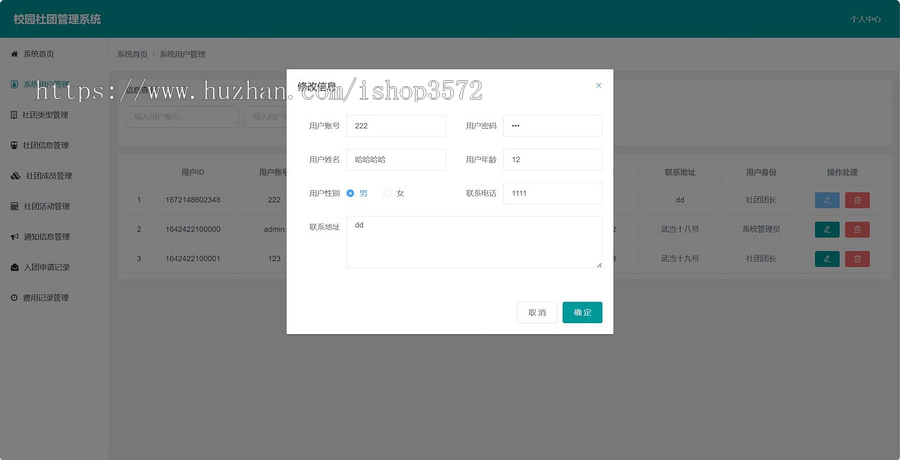The width and height of the screenshot is (900, 460).
Task: Click the delete trash icon in row 3
Action: point(858,259)
